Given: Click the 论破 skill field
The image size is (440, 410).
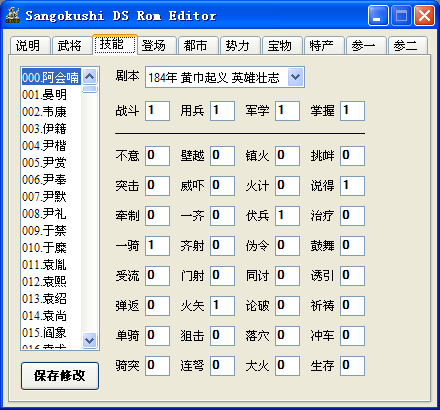Looking at the screenshot, I should (287, 306).
